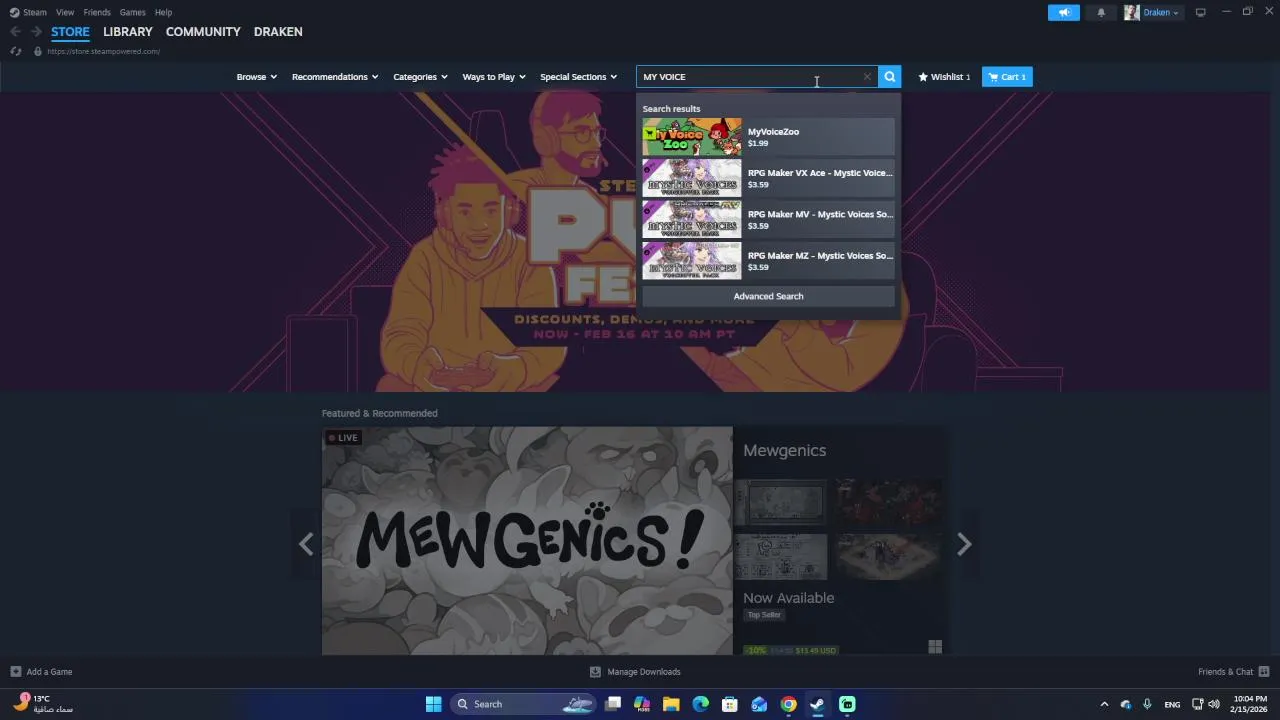
Task: Click the volume speaker icon in tray
Action: tap(1214, 704)
